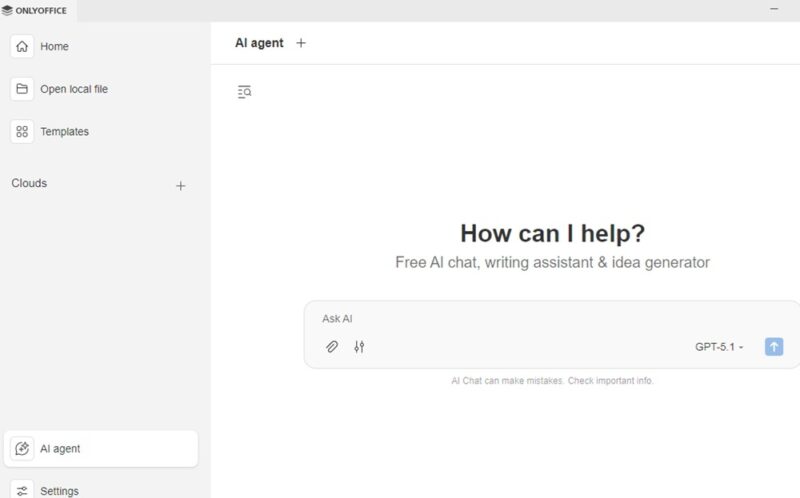Click the ONLYOFFICE logo in title bar
The height and width of the screenshot is (498, 800).
tap(35, 10)
